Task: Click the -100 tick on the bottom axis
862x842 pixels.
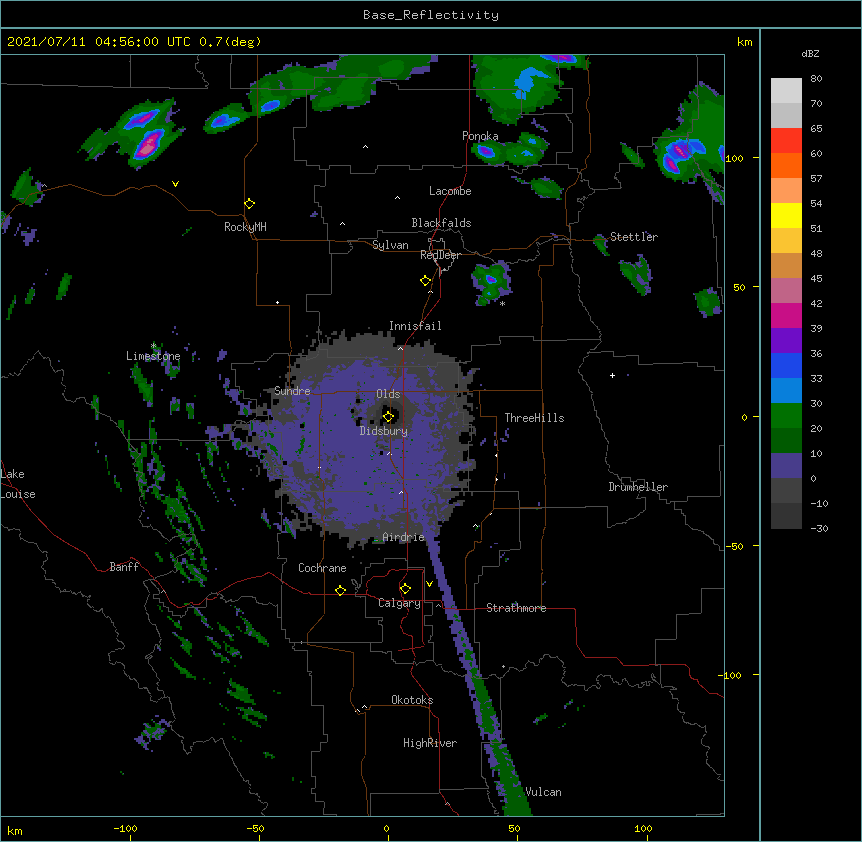Action: (125, 828)
